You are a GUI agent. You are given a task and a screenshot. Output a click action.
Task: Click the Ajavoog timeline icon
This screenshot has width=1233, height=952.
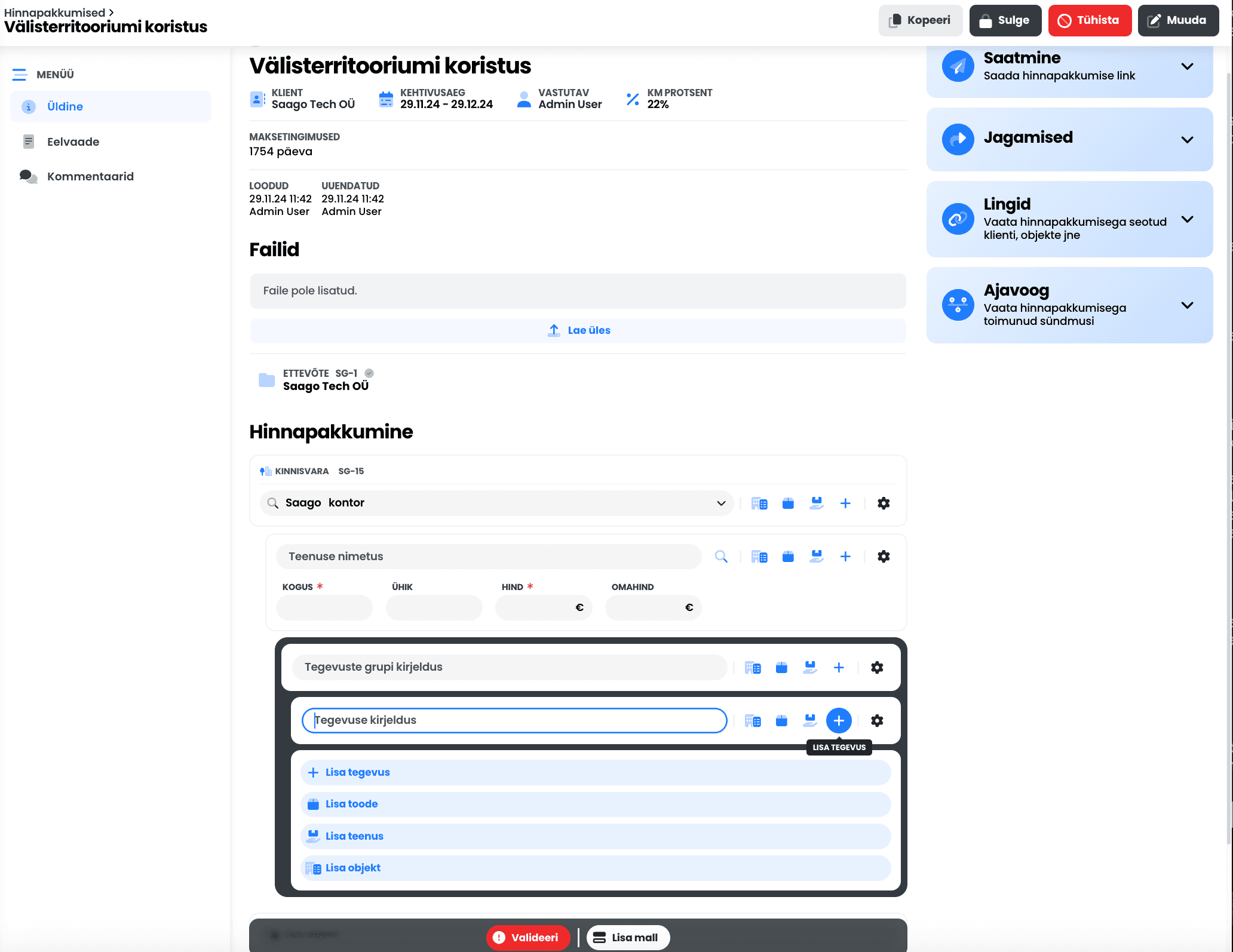click(958, 305)
